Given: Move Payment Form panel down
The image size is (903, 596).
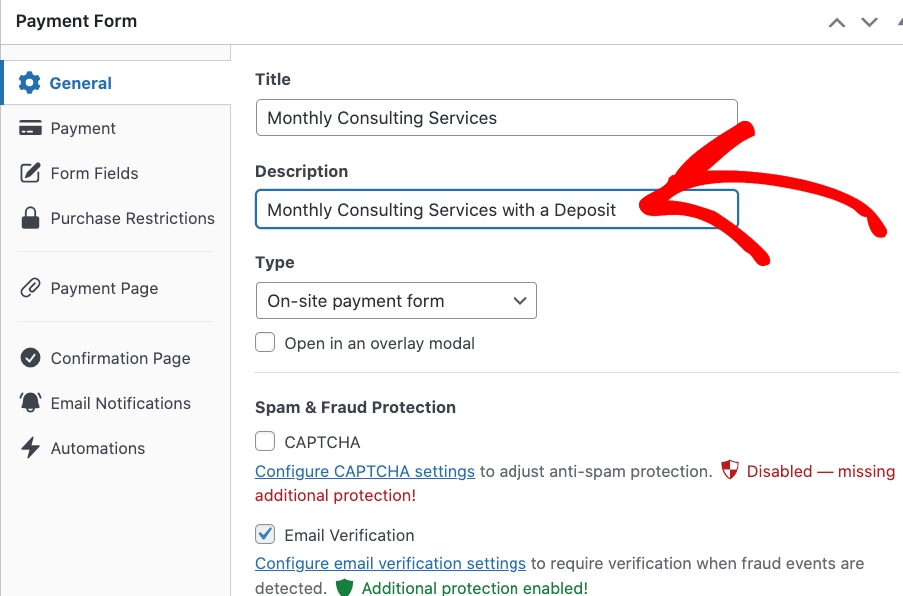Looking at the screenshot, I should point(869,22).
